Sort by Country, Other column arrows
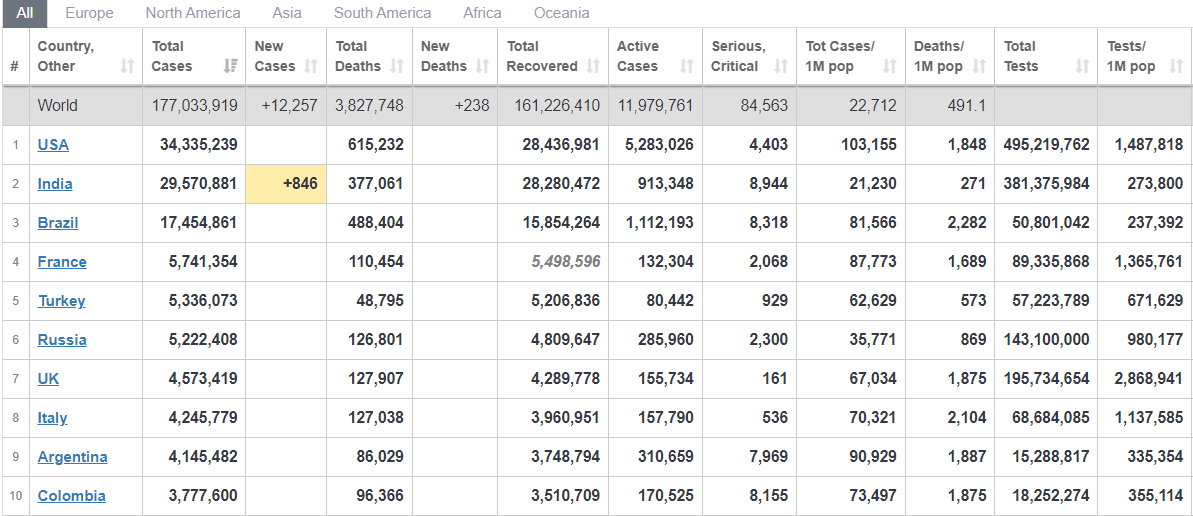Image resolution: width=1193 pixels, height=516 pixels. point(127,67)
